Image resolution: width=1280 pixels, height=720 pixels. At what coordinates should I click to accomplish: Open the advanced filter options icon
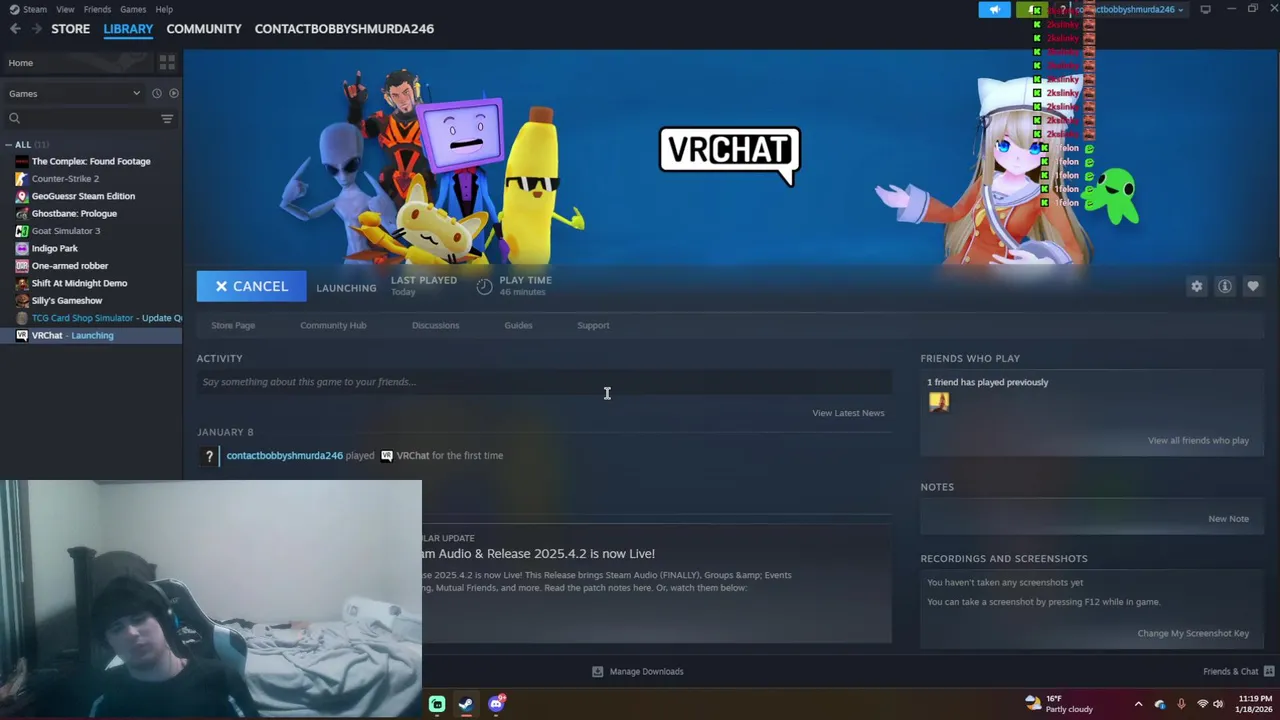(167, 118)
